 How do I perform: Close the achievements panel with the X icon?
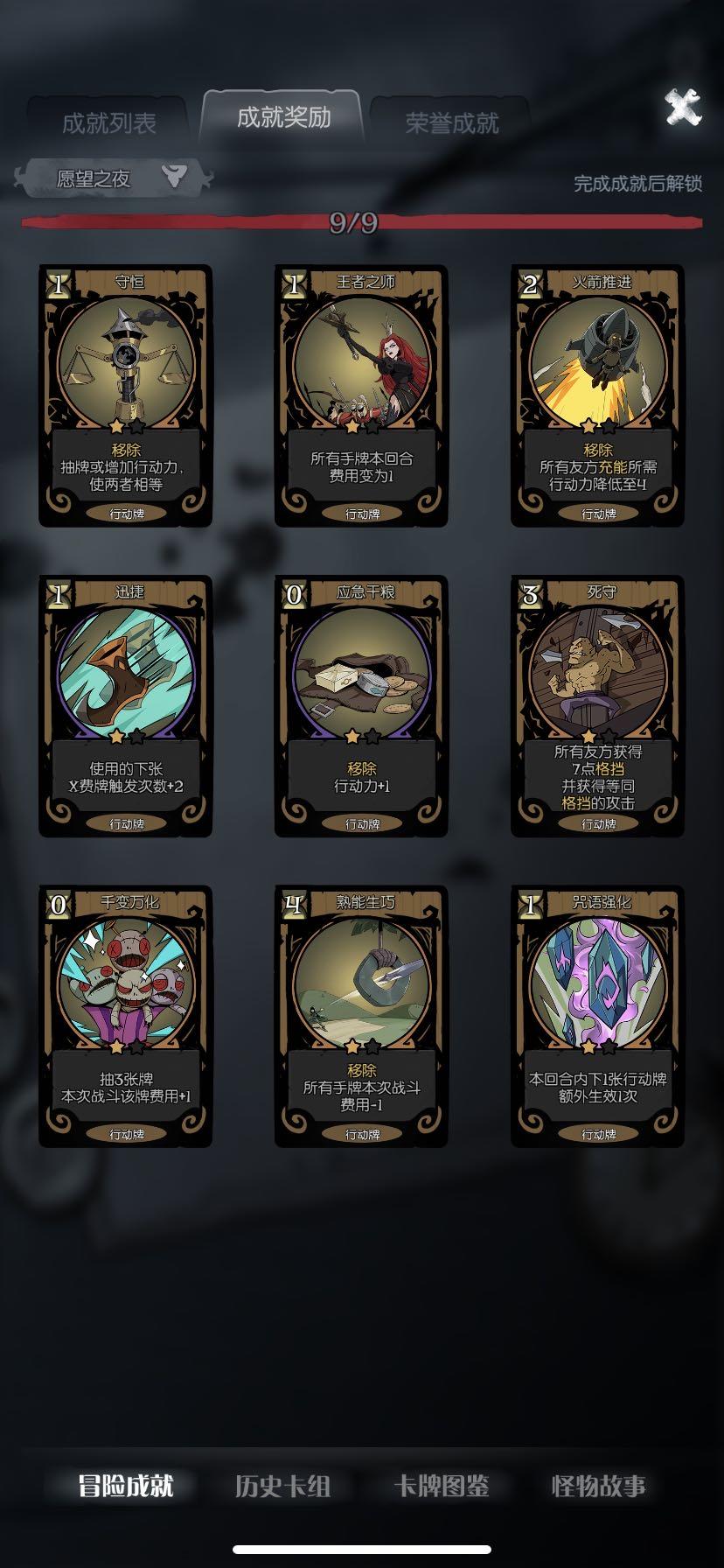683,108
